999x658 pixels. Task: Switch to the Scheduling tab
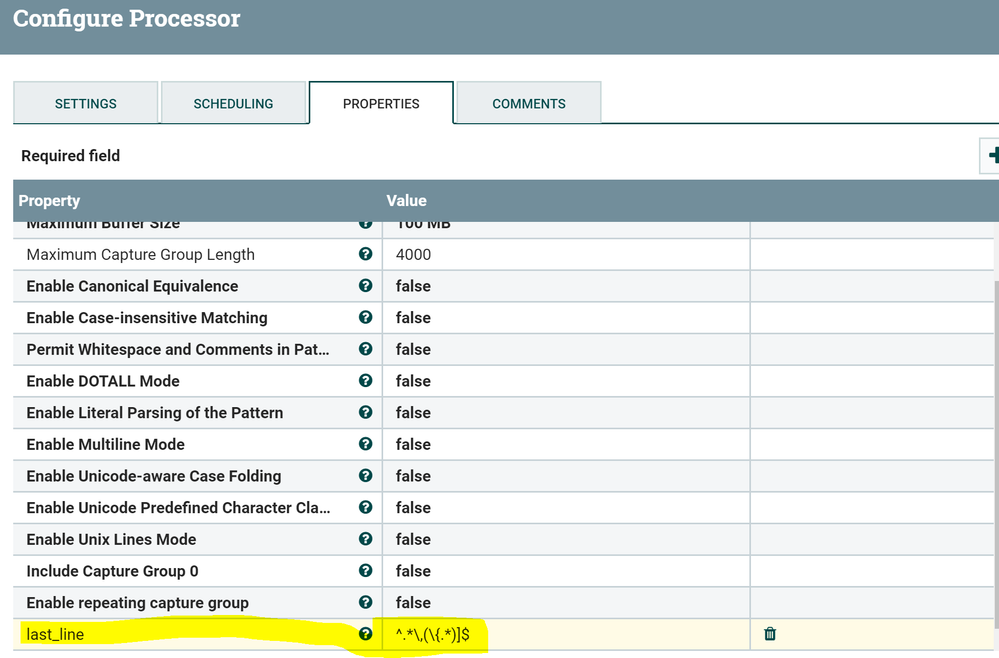(x=233, y=104)
